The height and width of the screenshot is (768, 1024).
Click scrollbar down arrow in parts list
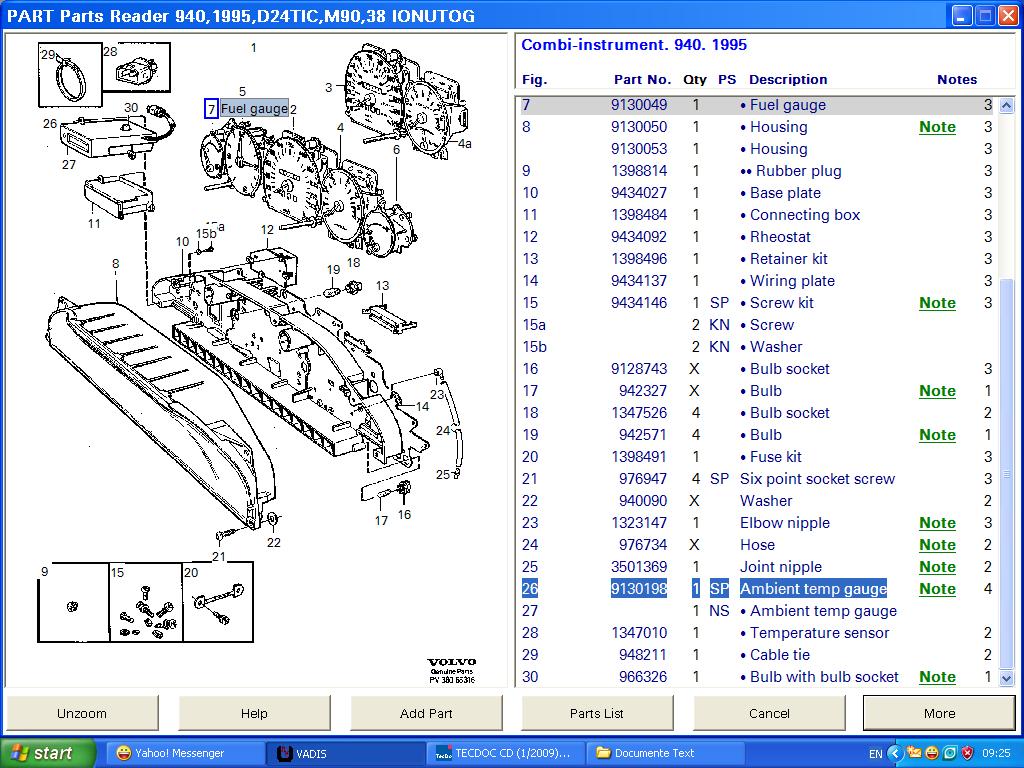(1007, 678)
